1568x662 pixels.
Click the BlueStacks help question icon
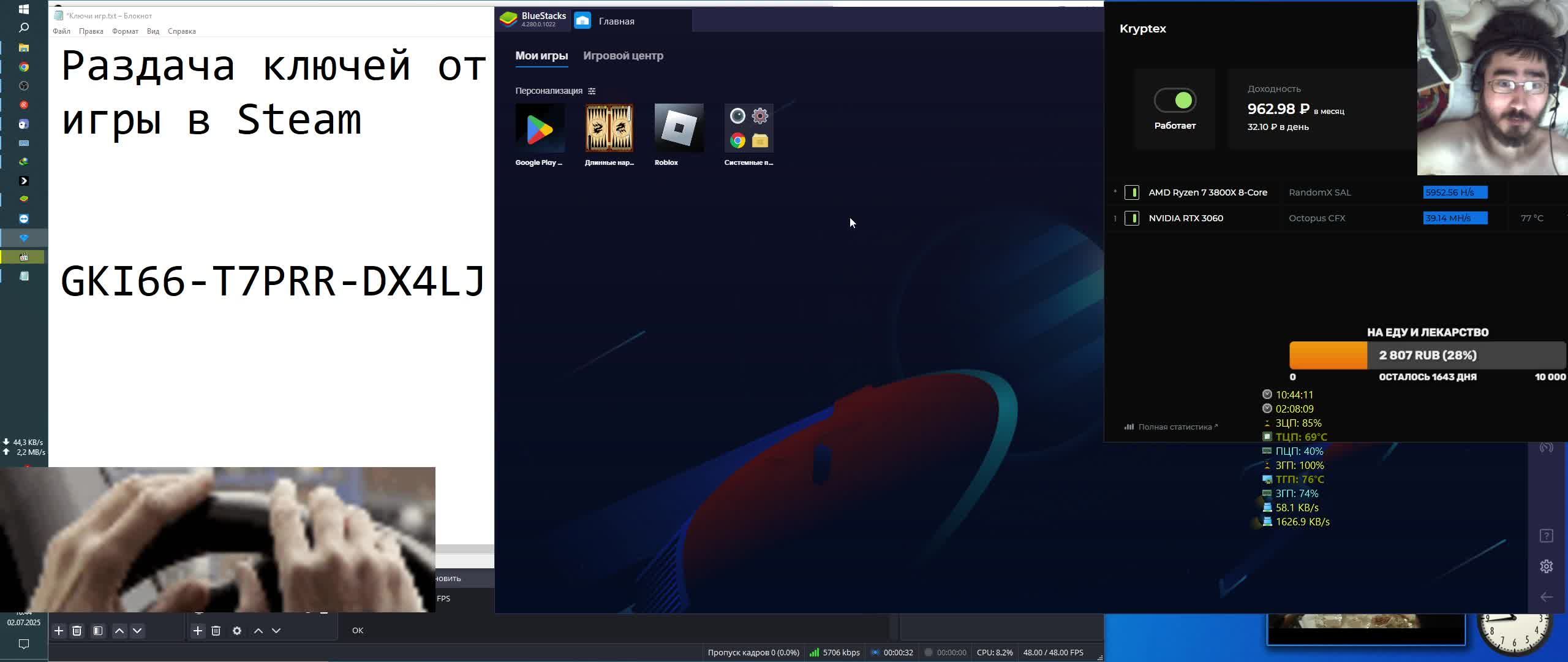click(1546, 536)
